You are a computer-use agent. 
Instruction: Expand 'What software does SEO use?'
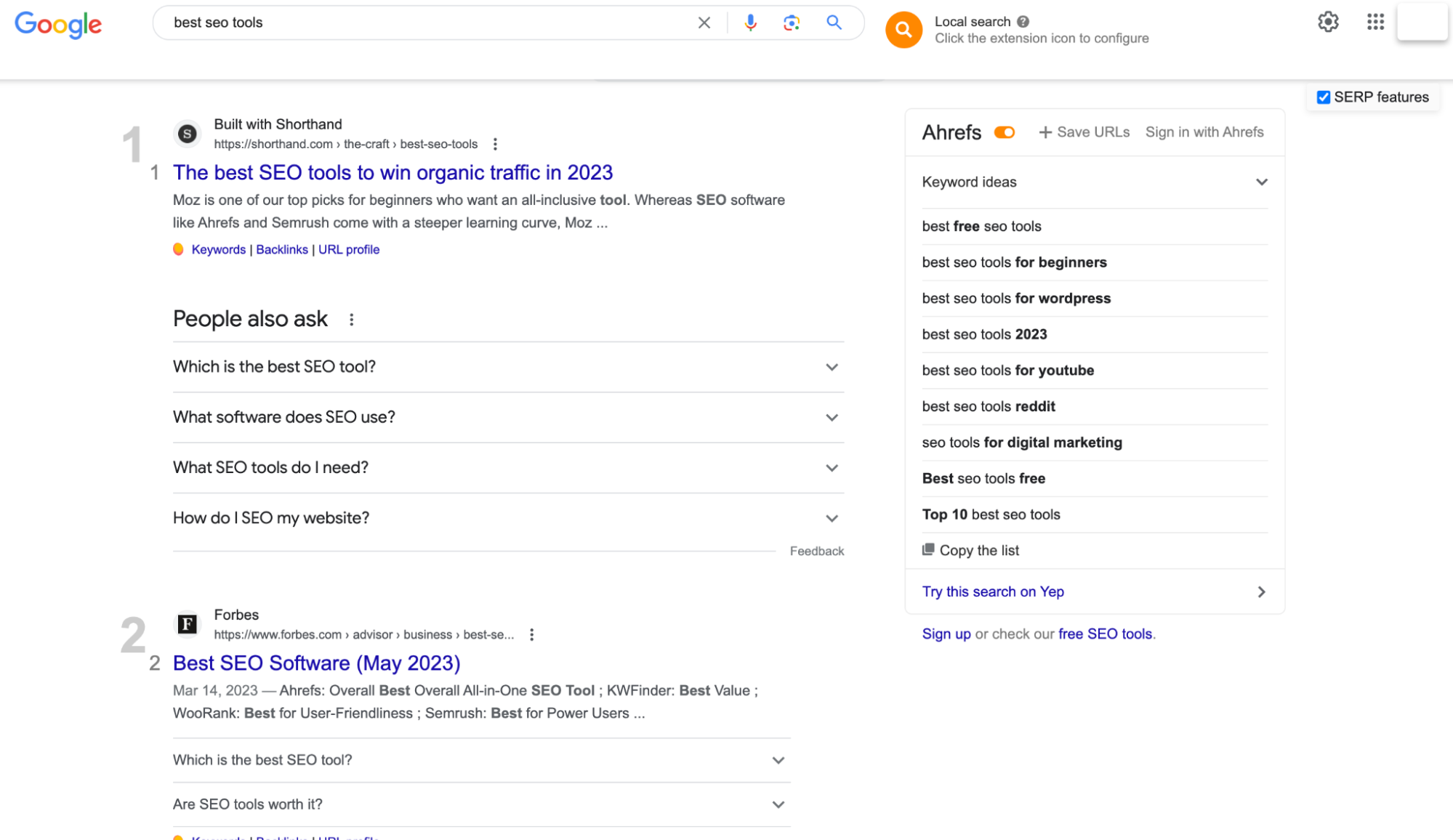(508, 417)
